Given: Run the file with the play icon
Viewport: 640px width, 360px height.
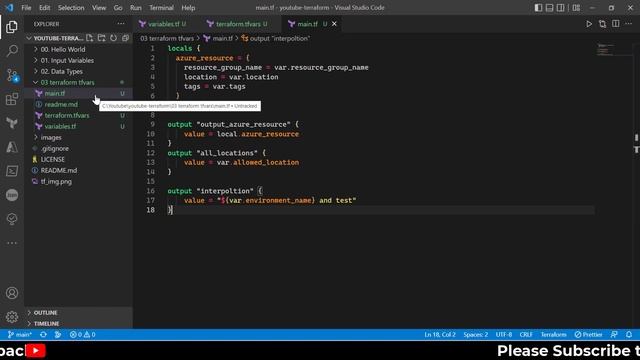Looking at the screenshot, I should (x=589, y=24).
